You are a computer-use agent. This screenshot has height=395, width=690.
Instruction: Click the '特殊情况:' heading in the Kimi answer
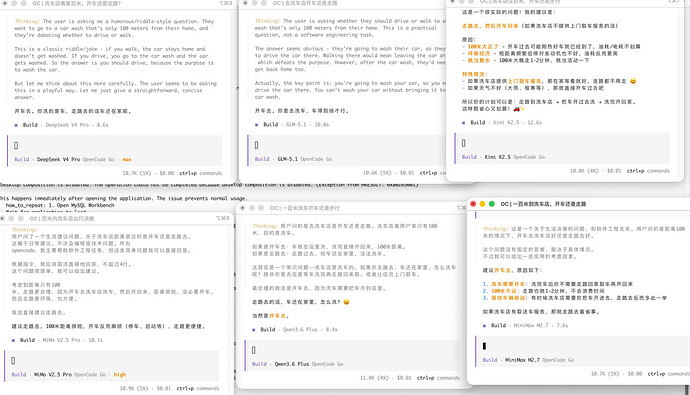click(x=474, y=74)
